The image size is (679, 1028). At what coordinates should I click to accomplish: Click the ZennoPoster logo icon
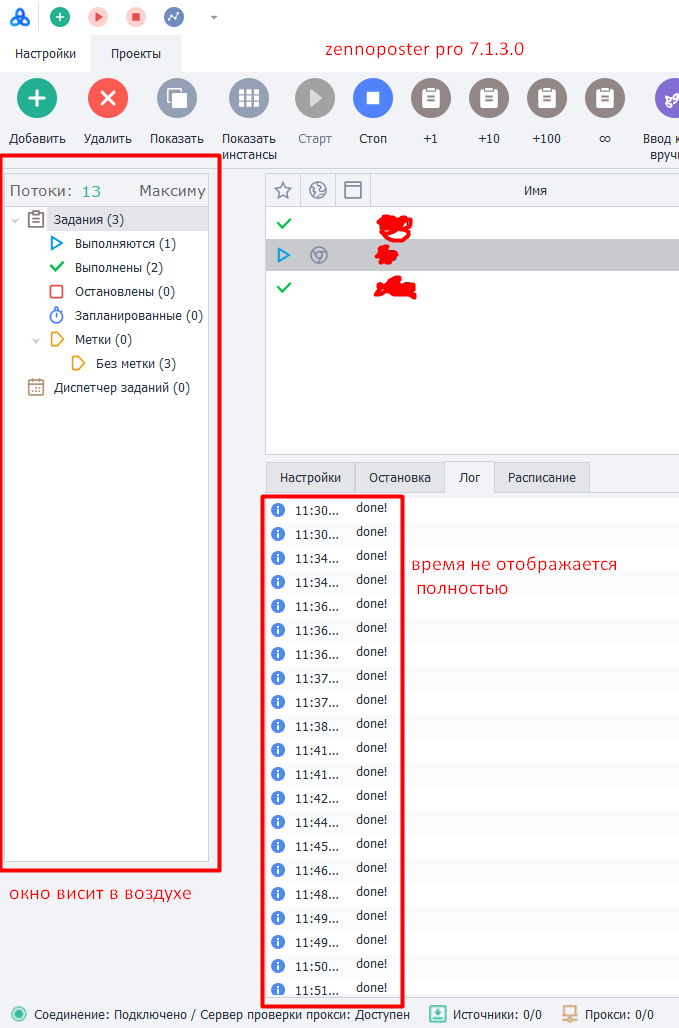click(x=20, y=17)
